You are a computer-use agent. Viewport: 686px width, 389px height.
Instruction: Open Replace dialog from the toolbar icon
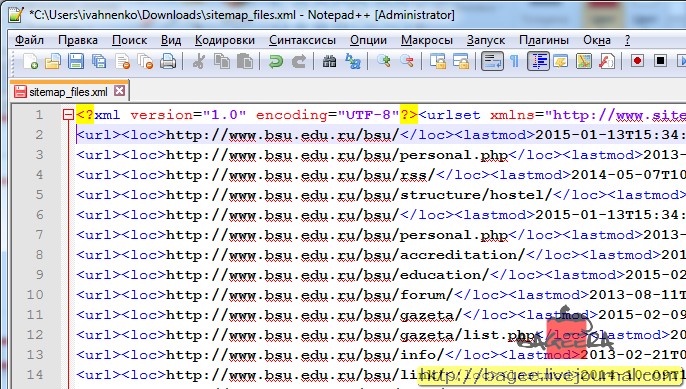tap(353, 61)
